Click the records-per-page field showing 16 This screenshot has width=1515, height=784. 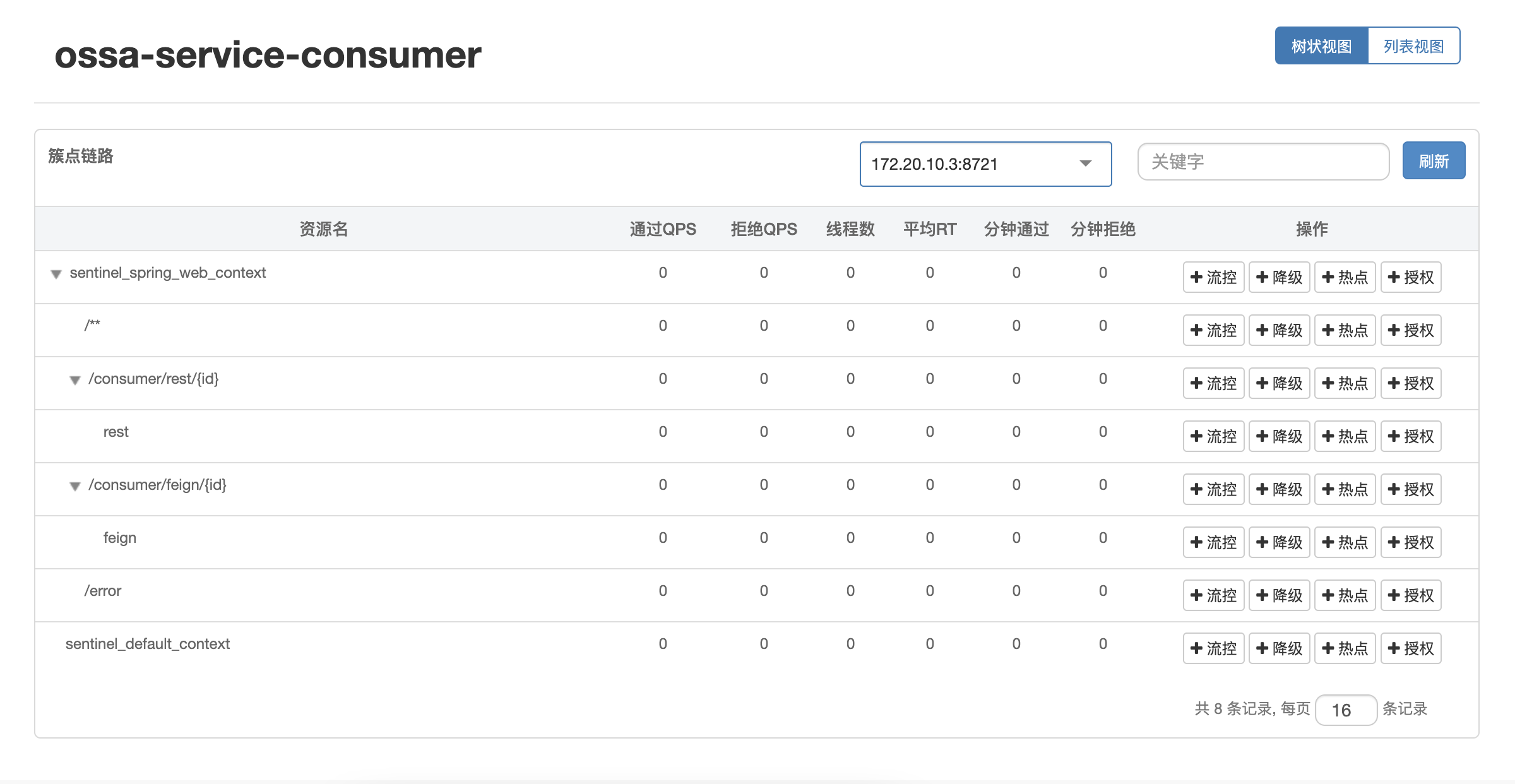[x=1346, y=710]
